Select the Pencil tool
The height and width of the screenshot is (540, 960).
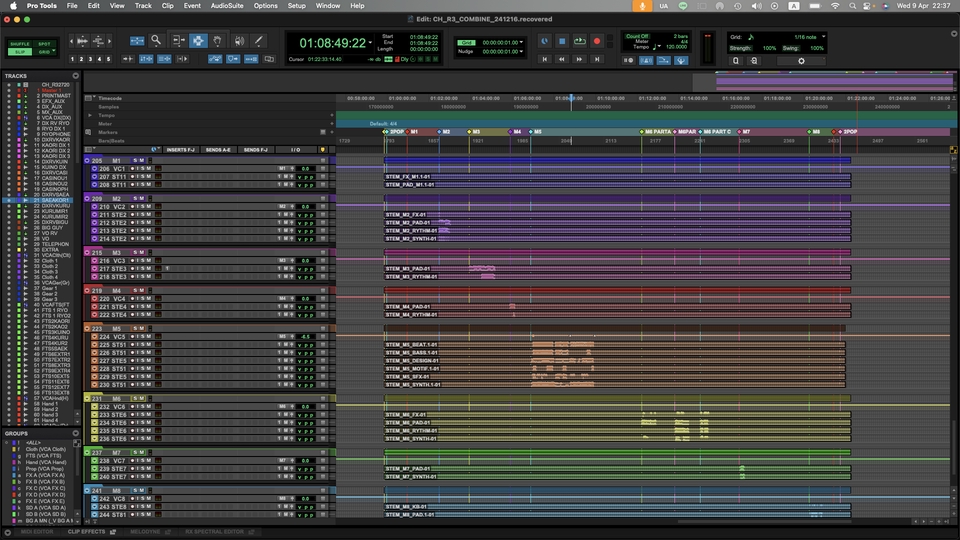point(259,41)
